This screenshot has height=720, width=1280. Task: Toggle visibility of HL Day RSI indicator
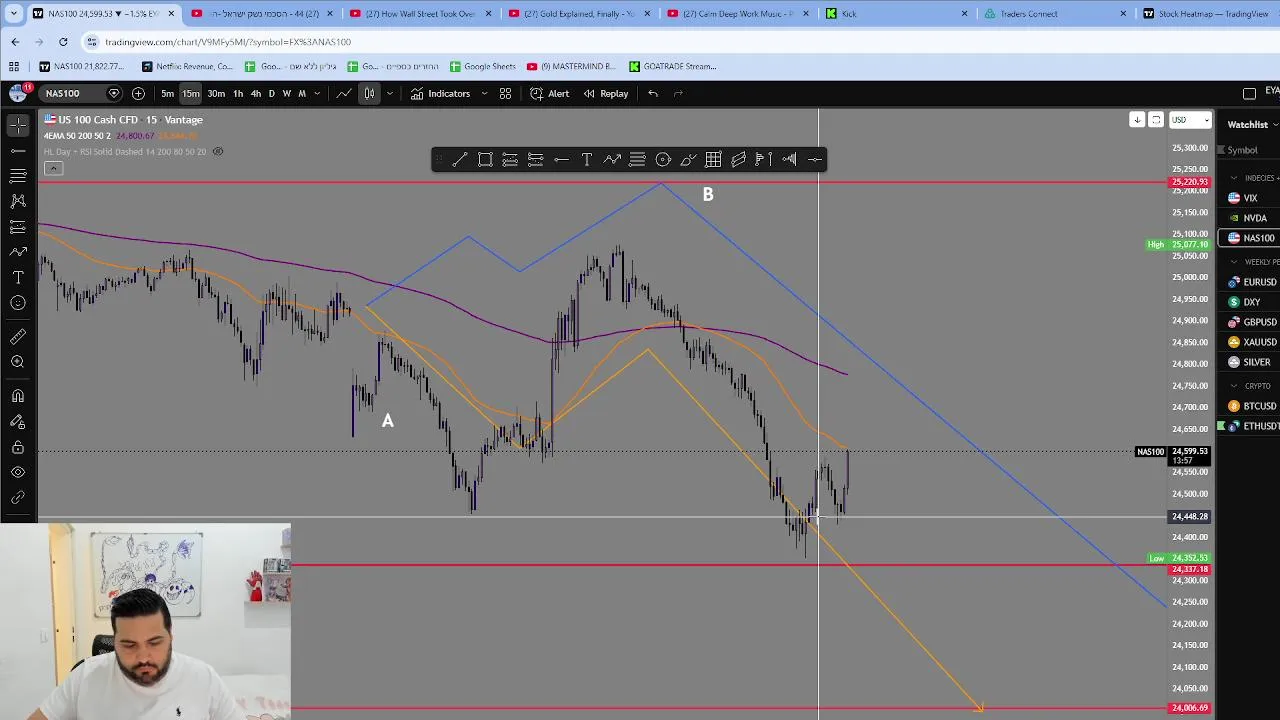(218, 152)
